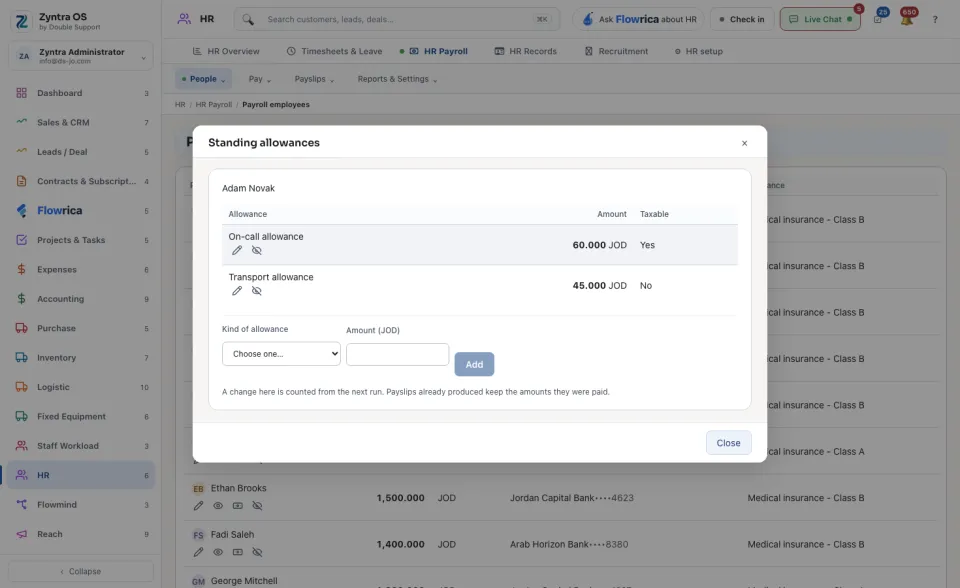The height and width of the screenshot is (588, 960).
Task: Open the Dashboard sidebar item
Action: [x=81, y=93]
